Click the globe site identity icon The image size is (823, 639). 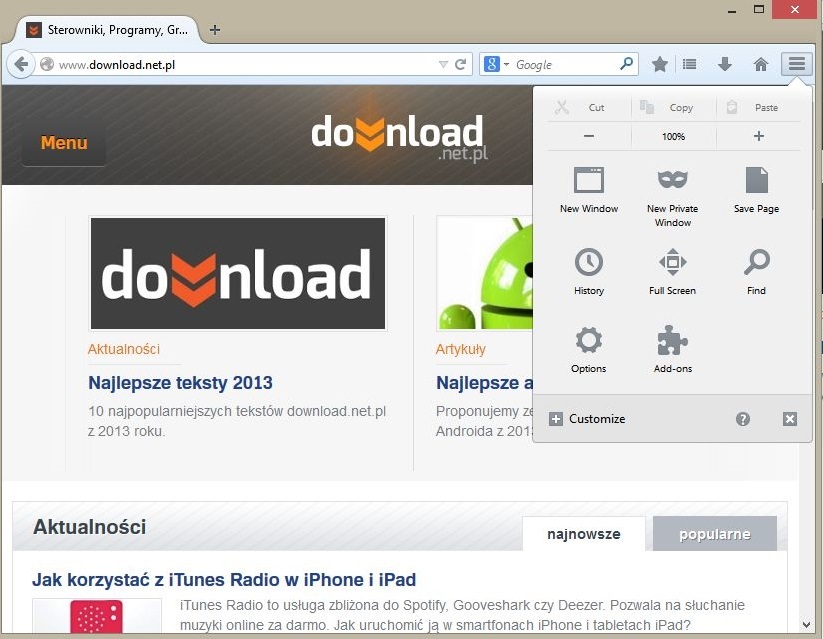click(47, 65)
